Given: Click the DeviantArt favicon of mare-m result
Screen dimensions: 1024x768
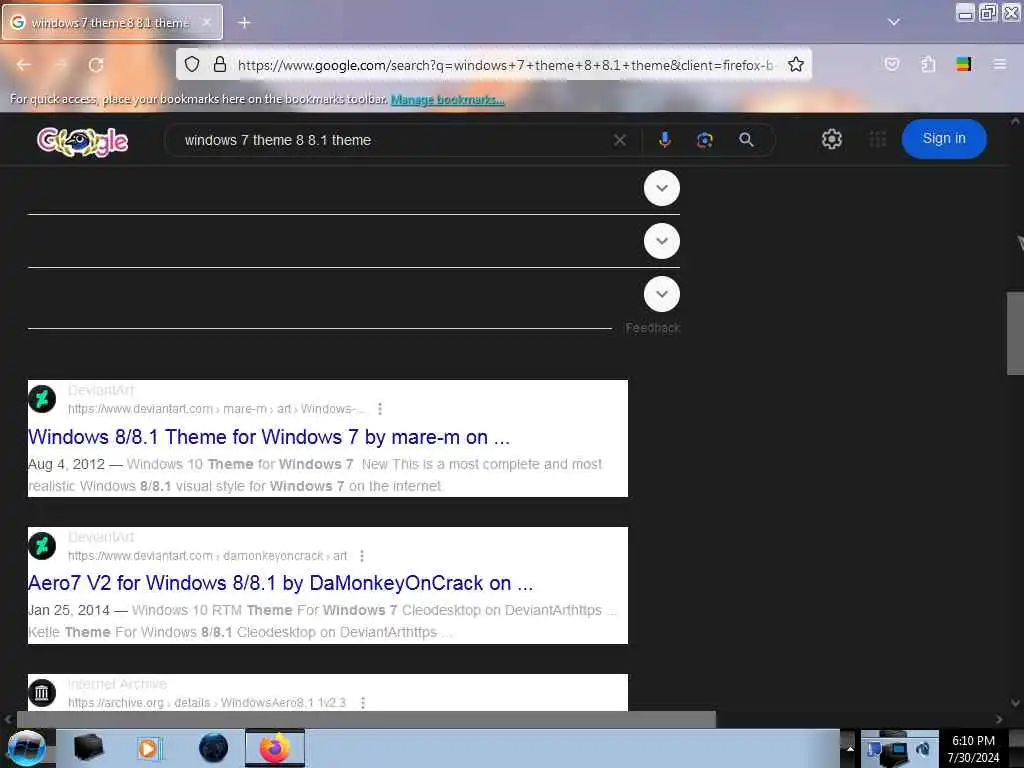Looking at the screenshot, I should point(42,398).
